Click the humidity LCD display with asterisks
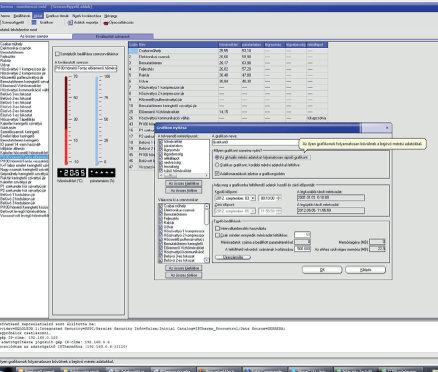This screenshot has height=372, width=438. pyautogui.click(x=102, y=173)
